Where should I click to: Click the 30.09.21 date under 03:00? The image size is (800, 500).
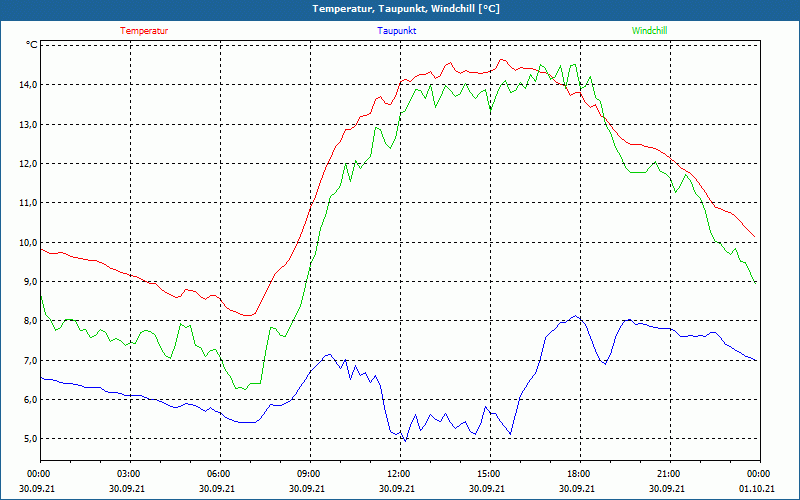tap(128, 488)
